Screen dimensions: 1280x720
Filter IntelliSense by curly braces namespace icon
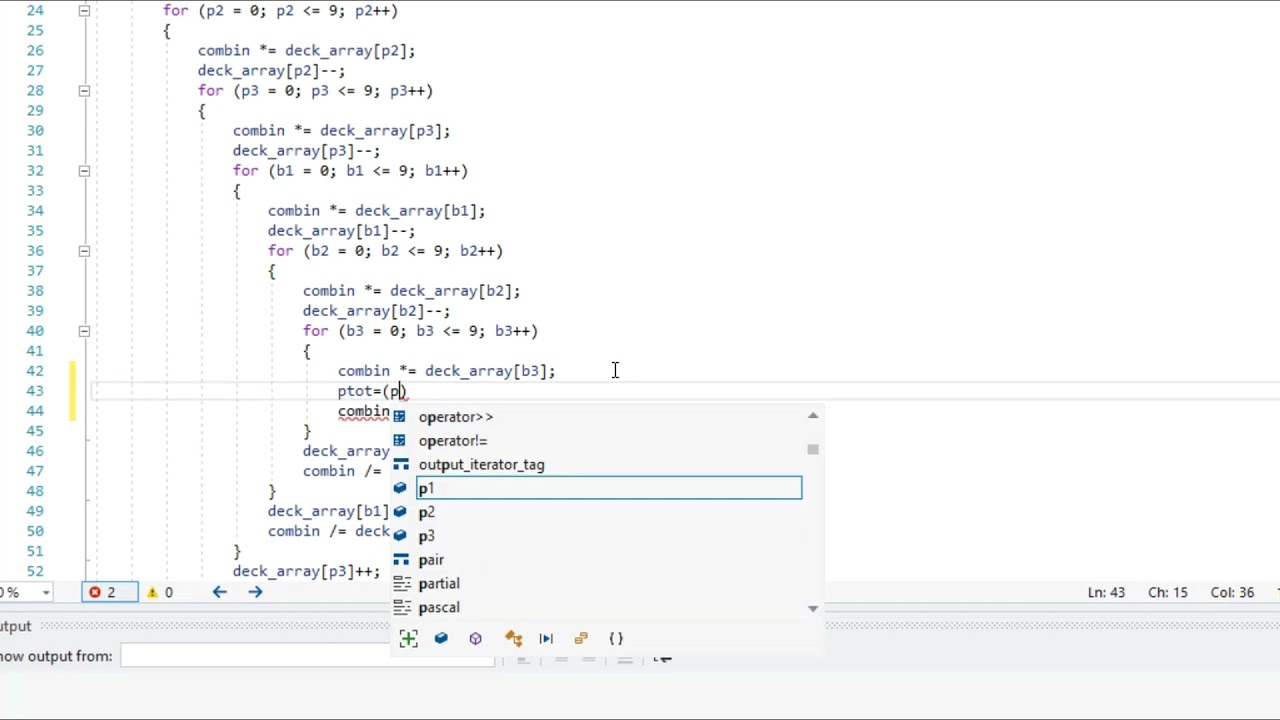pos(616,638)
